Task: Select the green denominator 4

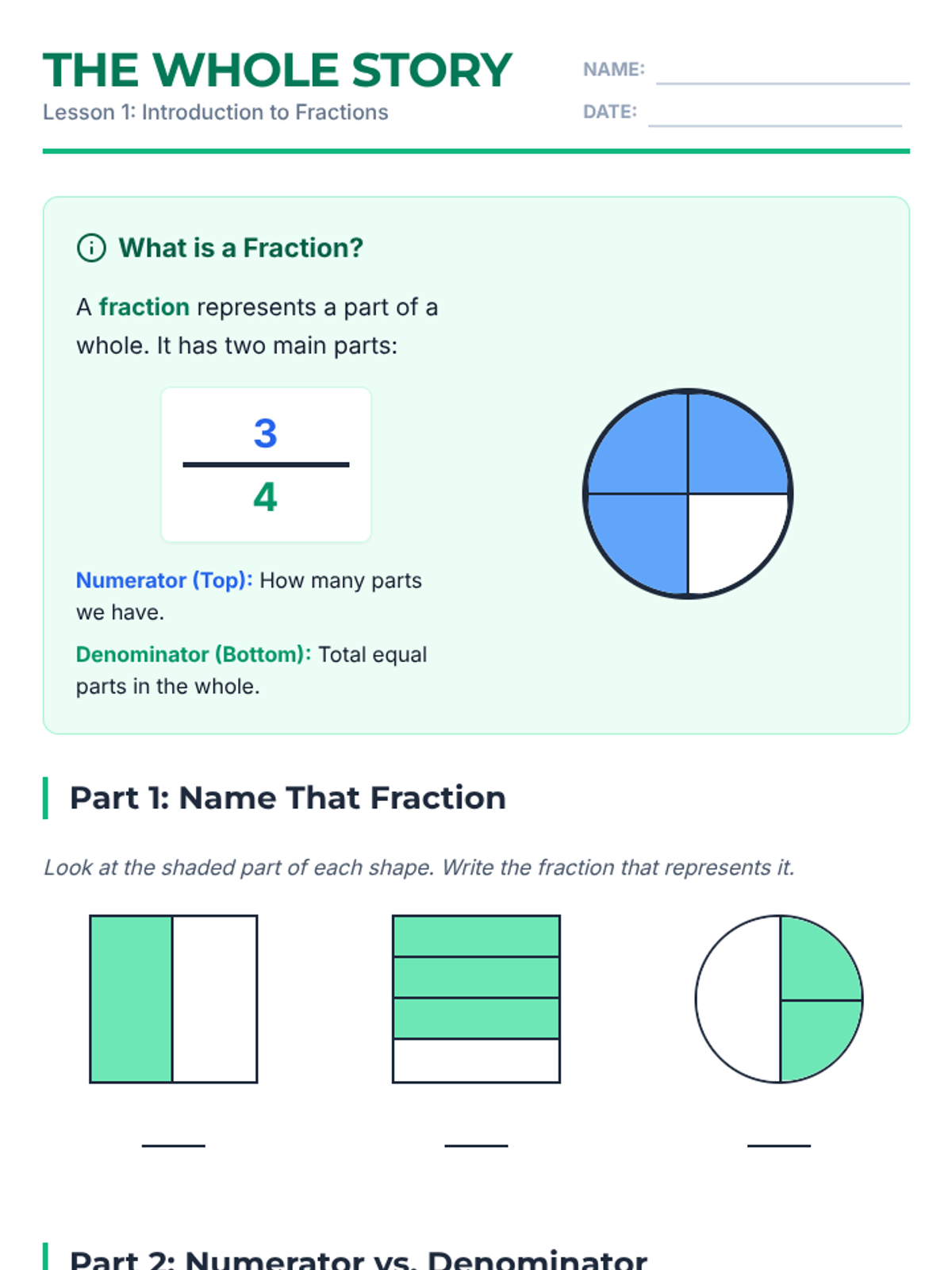Action: coord(265,498)
